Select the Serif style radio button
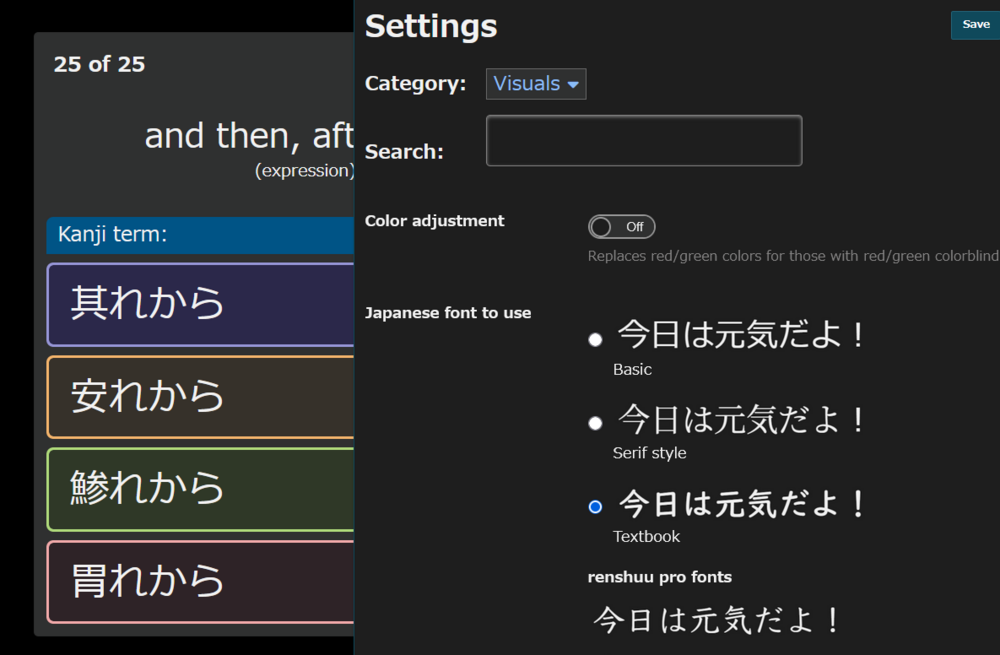 (x=595, y=423)
